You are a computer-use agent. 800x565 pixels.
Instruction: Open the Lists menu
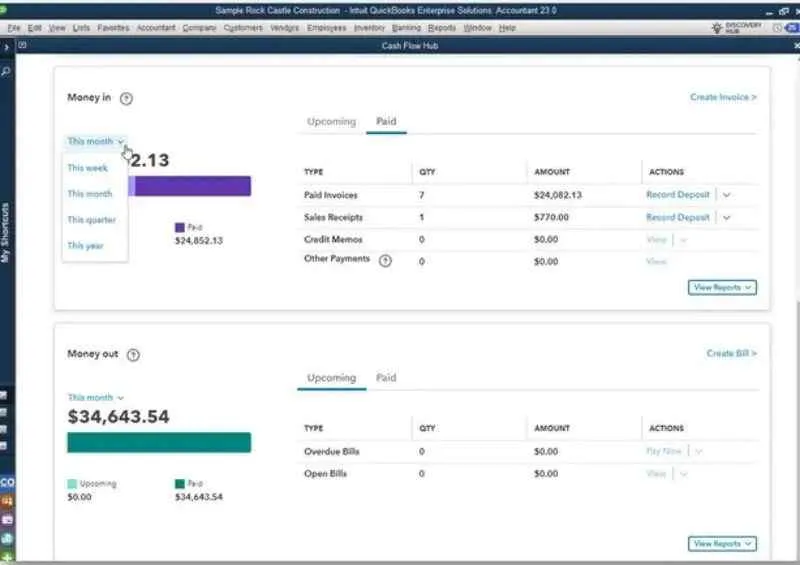tap(81, 28)
